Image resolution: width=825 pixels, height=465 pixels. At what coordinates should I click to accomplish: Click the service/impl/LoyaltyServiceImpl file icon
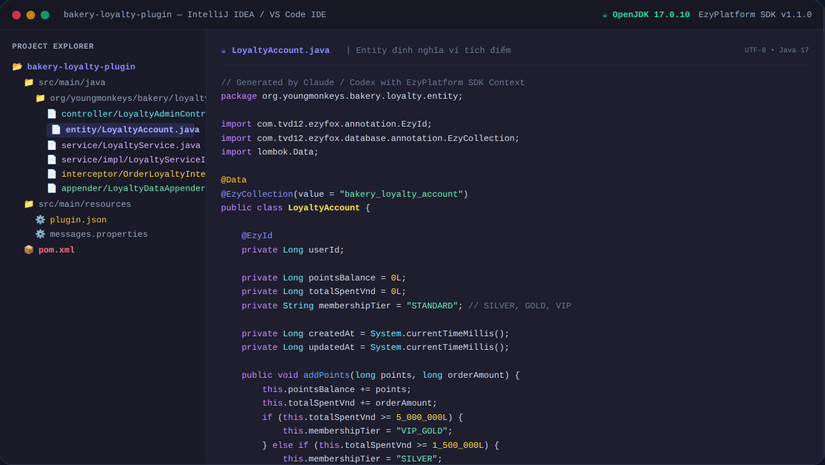[52, 159]
